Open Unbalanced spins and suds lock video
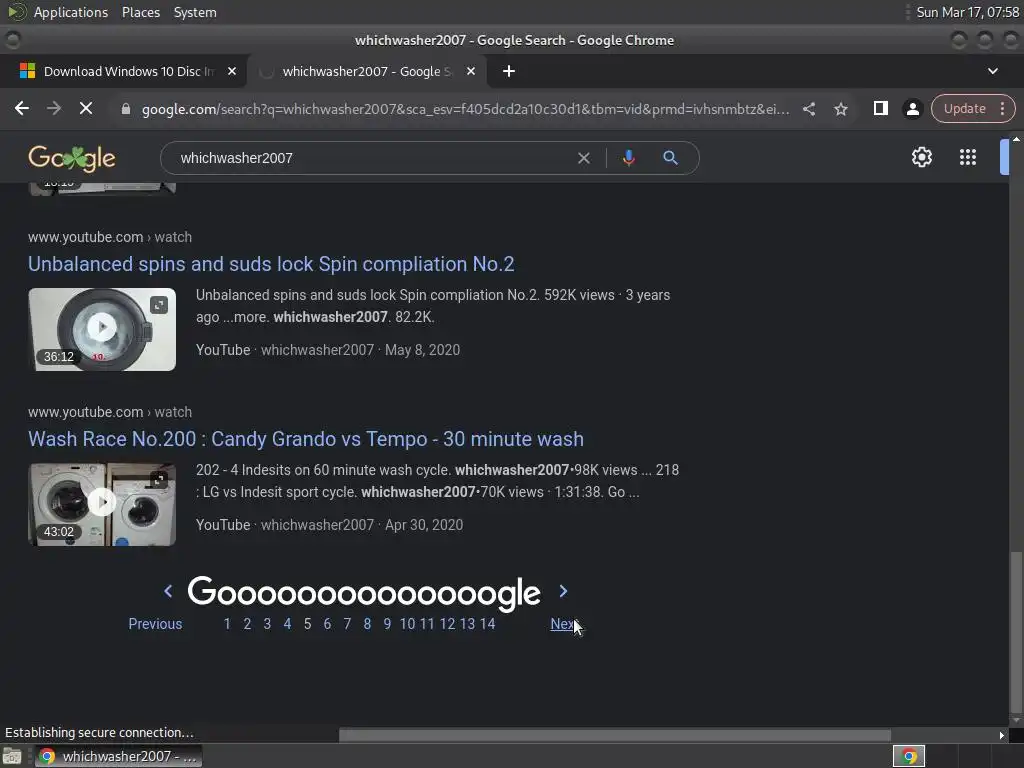Screen dimensions: 1024x768 (x=271, y=264)
